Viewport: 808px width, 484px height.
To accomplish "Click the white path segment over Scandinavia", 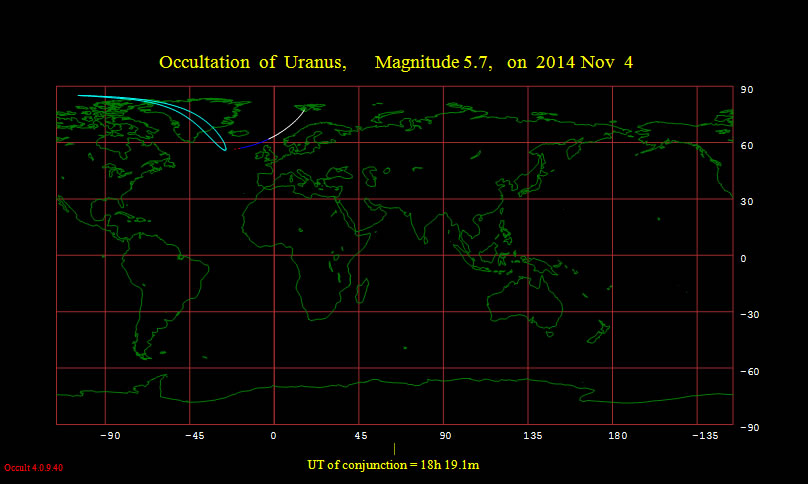I will [288, 124].
